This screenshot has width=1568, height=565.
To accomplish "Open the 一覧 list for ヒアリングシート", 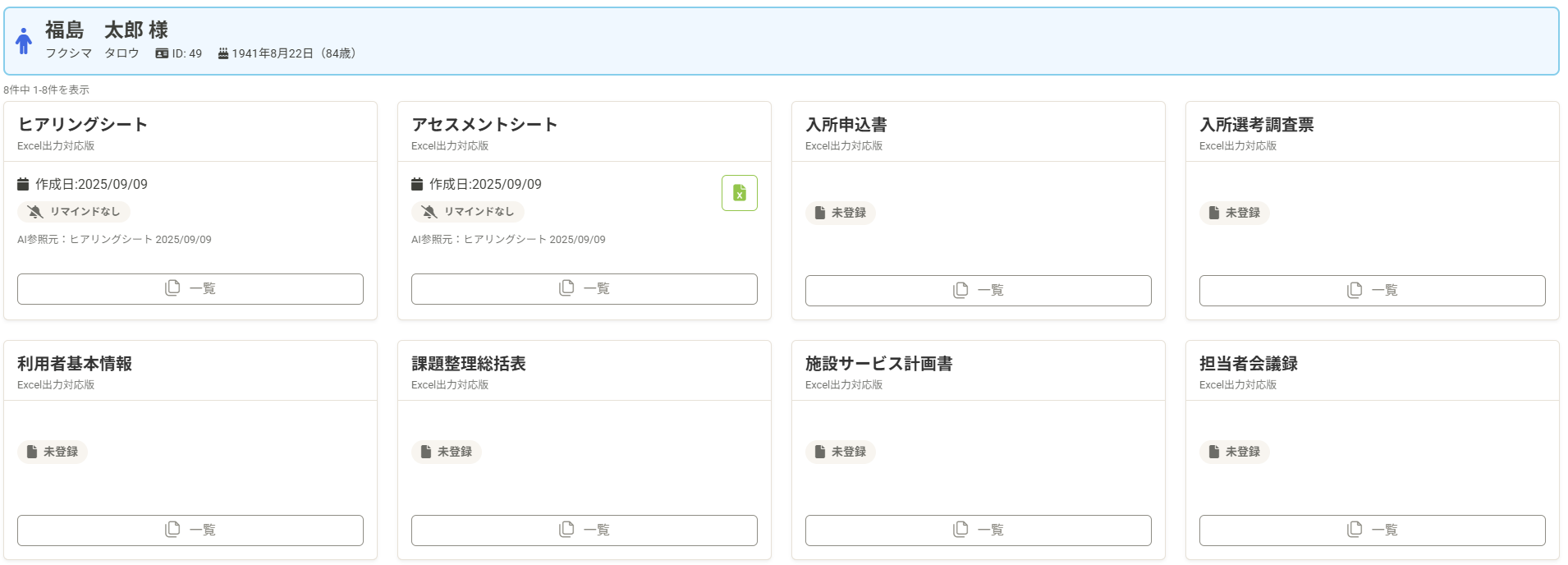I will coord(190,289).
